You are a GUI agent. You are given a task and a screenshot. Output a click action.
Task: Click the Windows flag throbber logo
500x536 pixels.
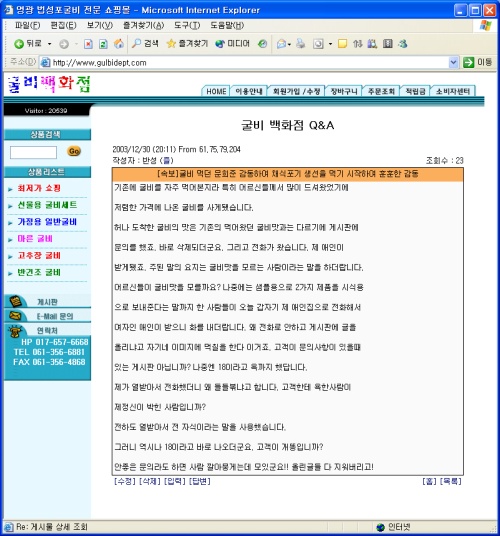pos(485,25)
